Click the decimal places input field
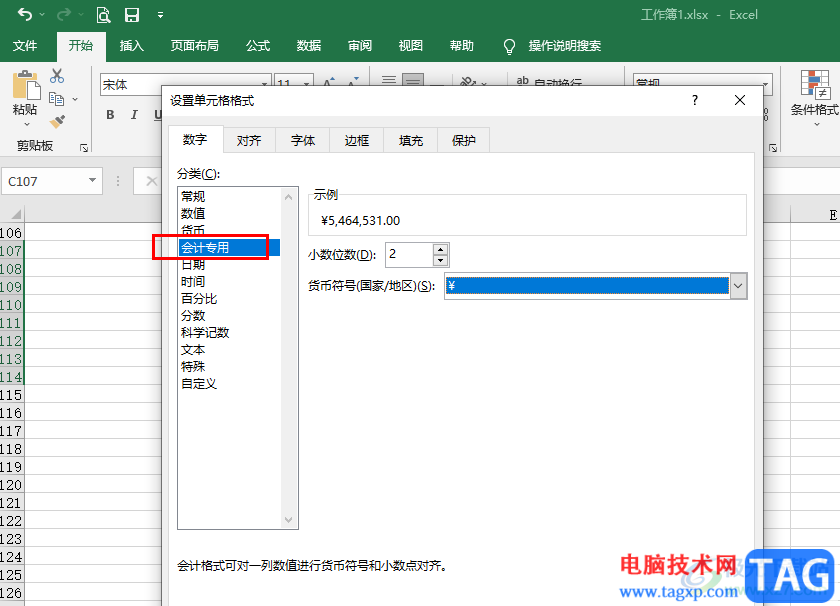840x606 pixels. [x=409, y=255]
